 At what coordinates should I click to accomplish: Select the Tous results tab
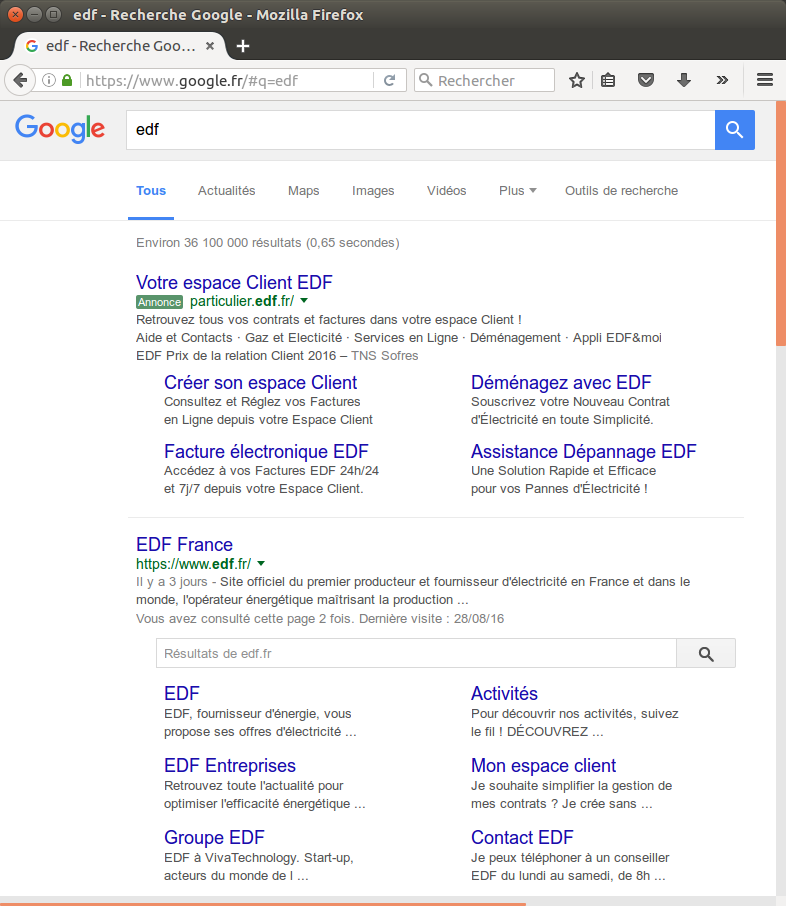pyautogui.click(x=151, y=191)
